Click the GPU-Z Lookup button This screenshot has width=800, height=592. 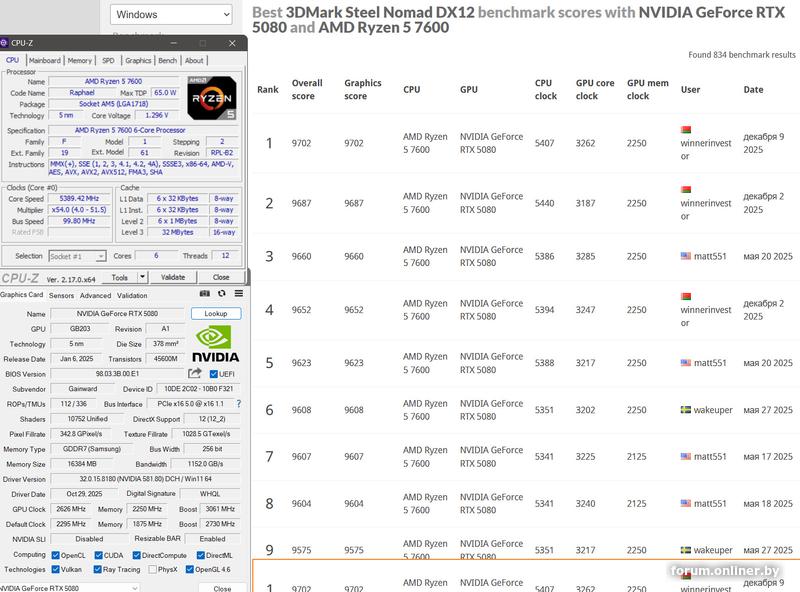point(216,313)
